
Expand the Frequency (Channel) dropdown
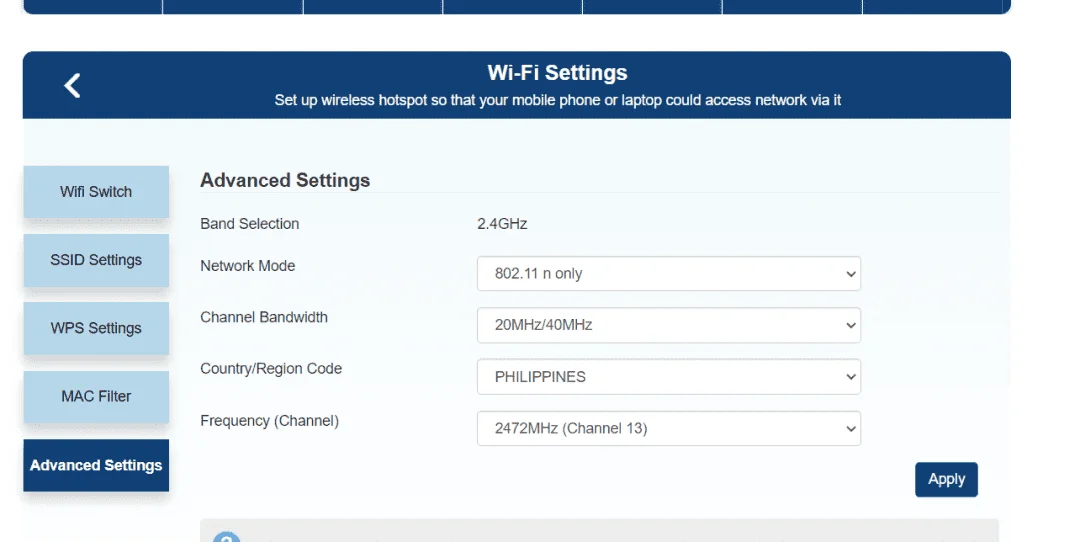coord(669,428)
